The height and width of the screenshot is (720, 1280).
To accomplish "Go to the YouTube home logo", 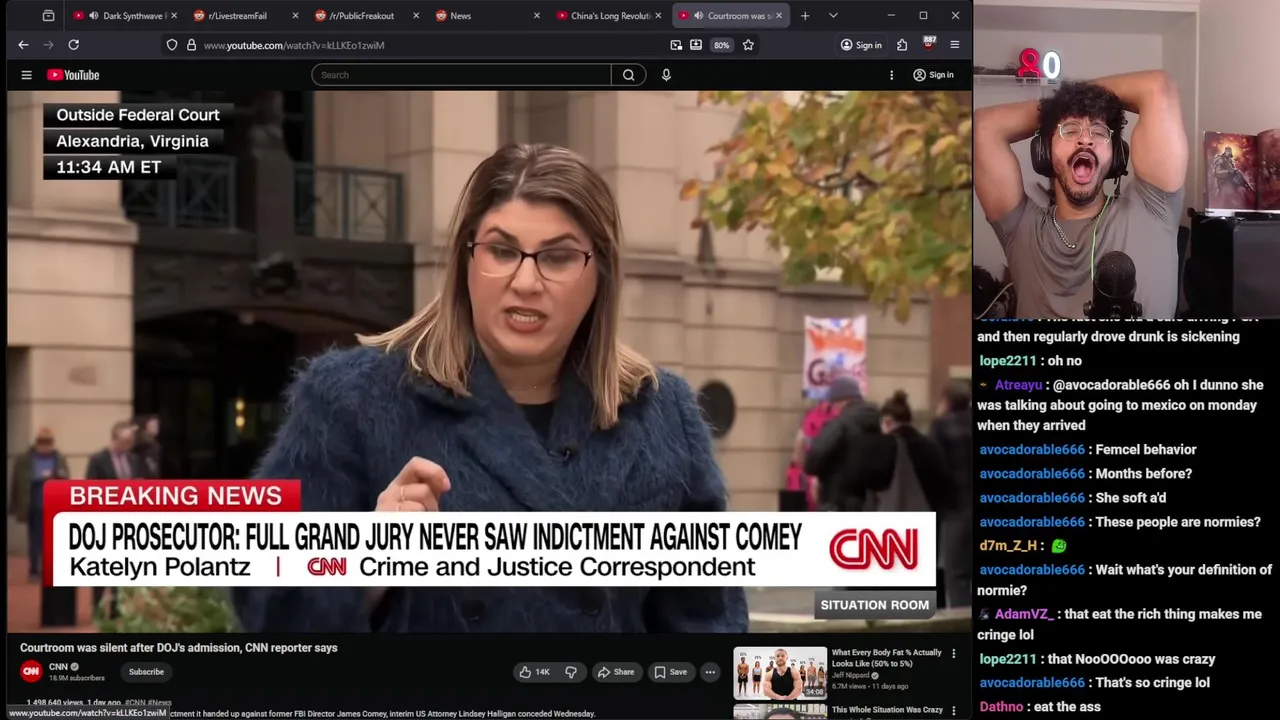I will [73, 75].
